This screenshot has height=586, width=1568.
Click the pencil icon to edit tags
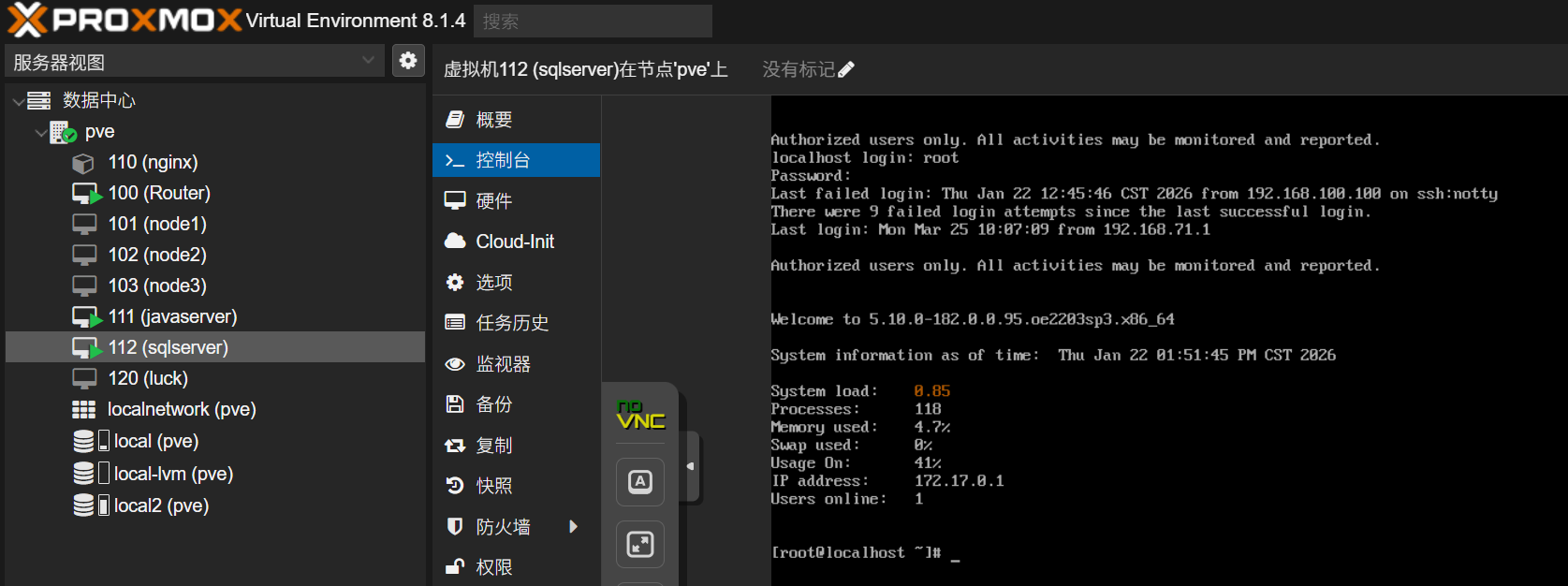[846, 70]
